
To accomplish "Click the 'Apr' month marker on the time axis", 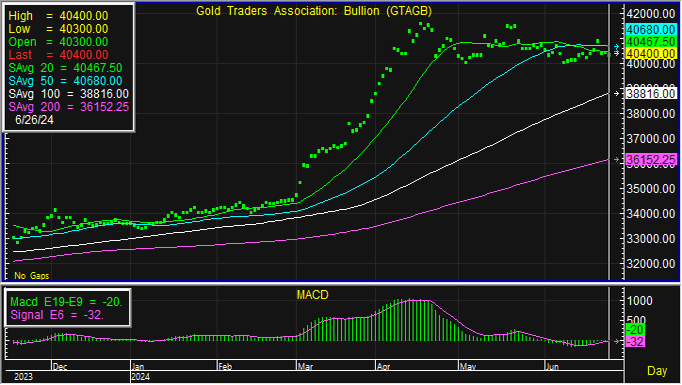I will click(x=383, y=367).
